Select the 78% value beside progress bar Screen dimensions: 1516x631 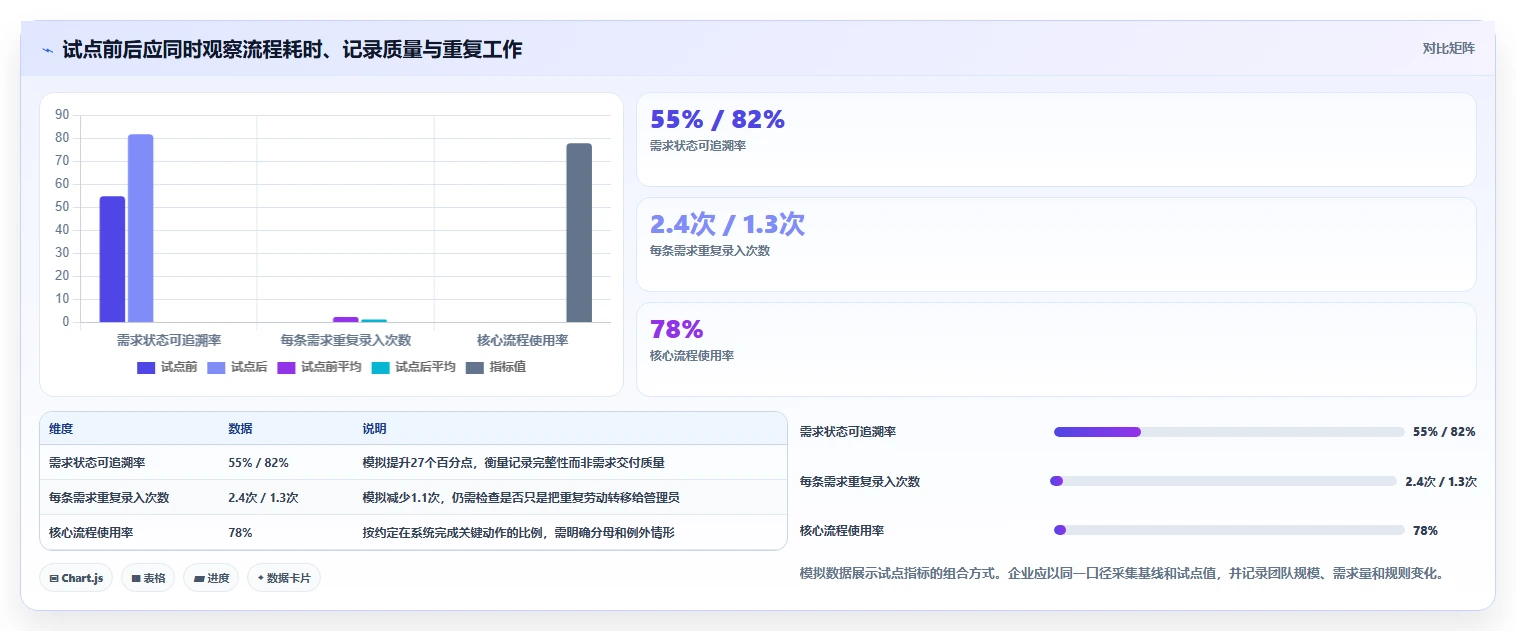coord(1425,530)
